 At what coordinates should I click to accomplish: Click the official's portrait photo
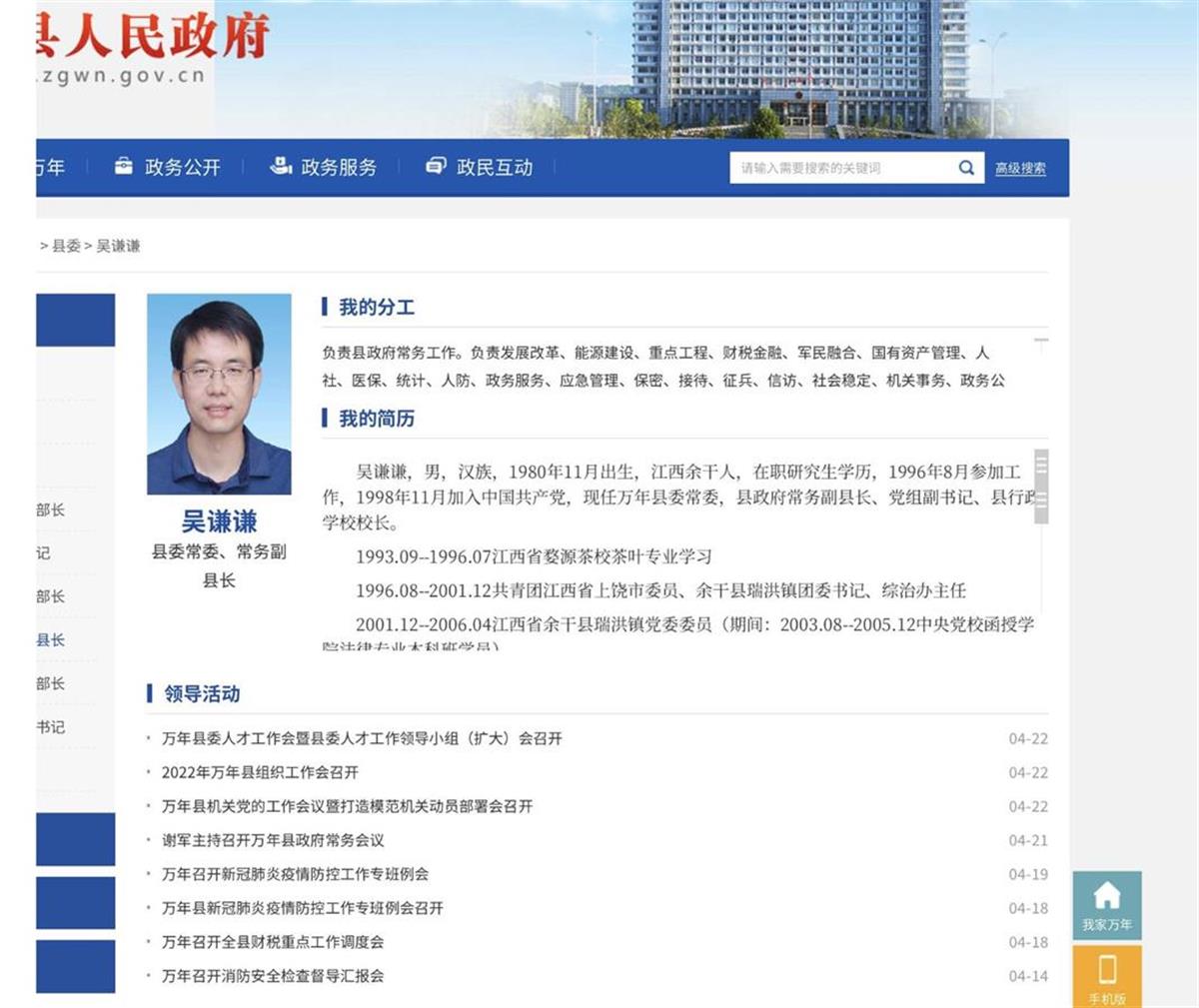coord(219,394)
